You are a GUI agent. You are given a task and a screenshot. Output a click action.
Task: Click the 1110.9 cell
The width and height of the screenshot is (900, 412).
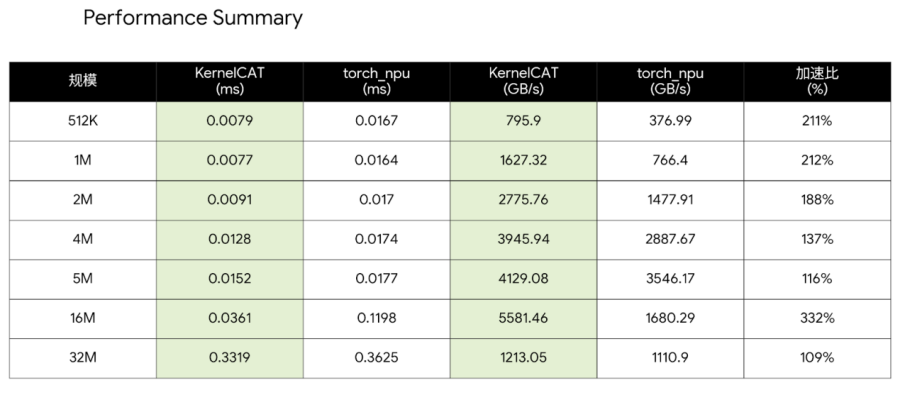[x=670, y=358]
